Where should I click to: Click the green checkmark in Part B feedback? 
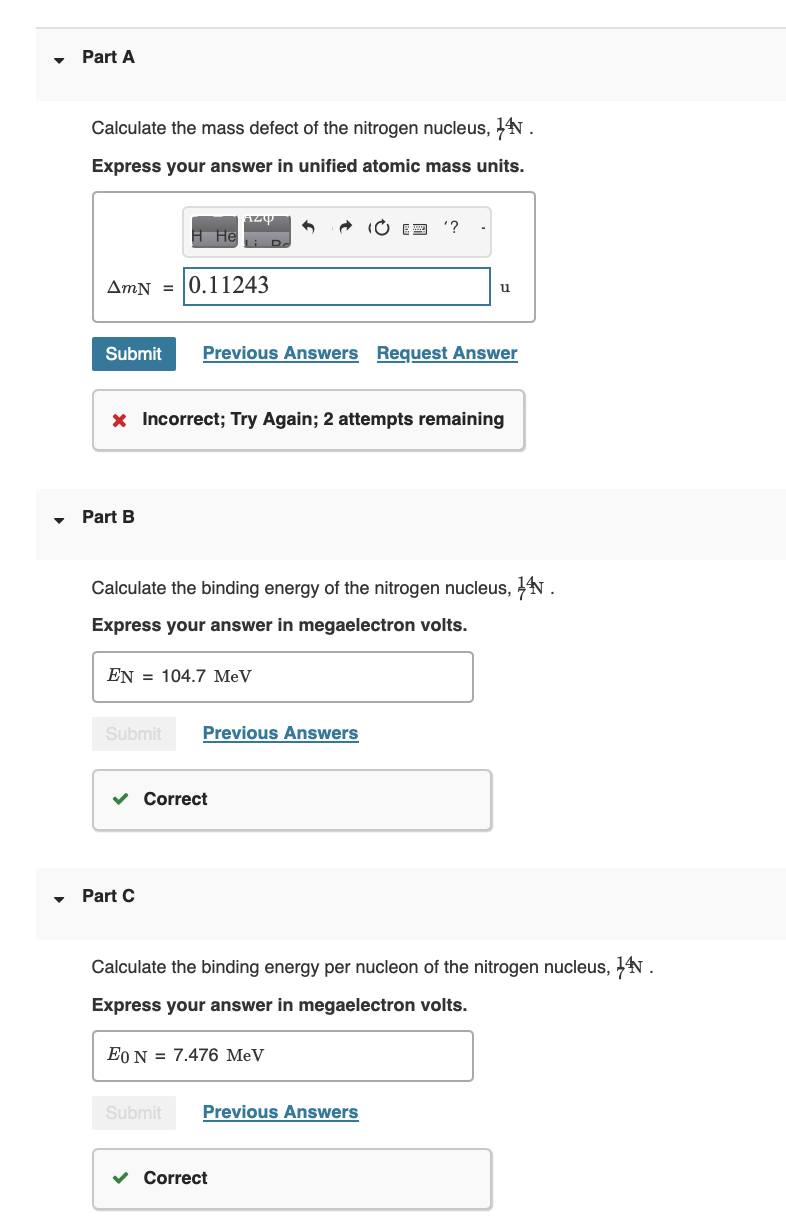(x=122, y=799)
